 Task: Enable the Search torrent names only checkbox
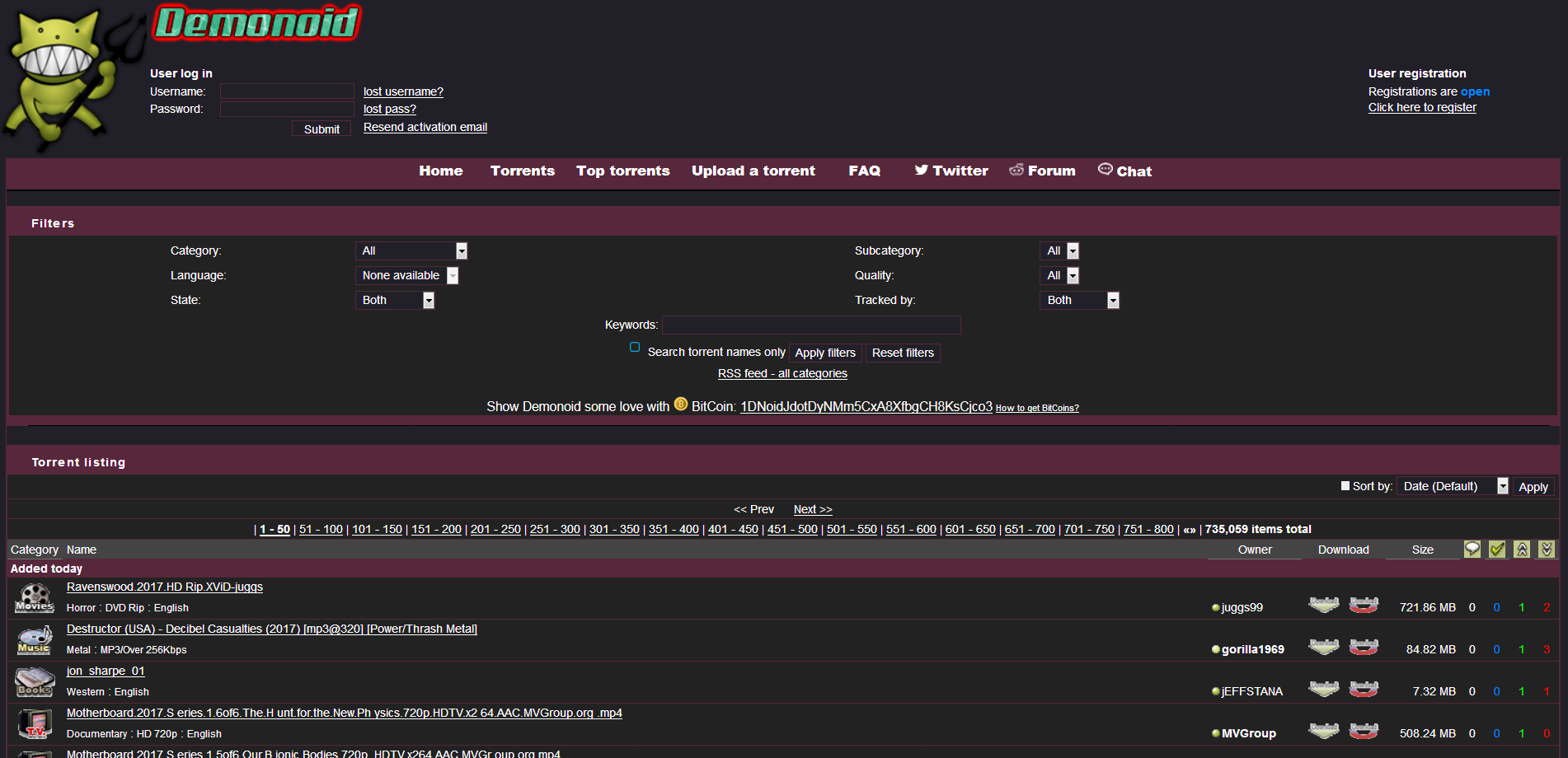635,348
